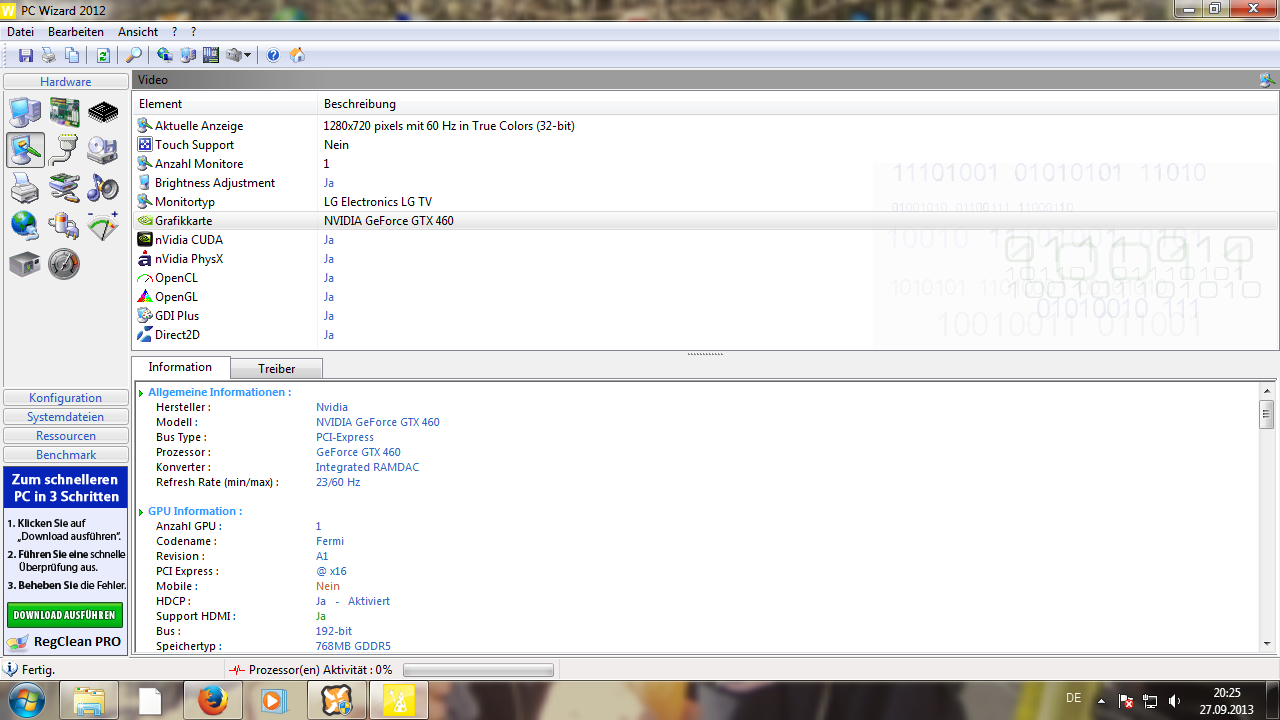Viewport: 1280px width, 720px height.
Task: Open Windows Explorer from the taskbar
Action: (89, 700)
